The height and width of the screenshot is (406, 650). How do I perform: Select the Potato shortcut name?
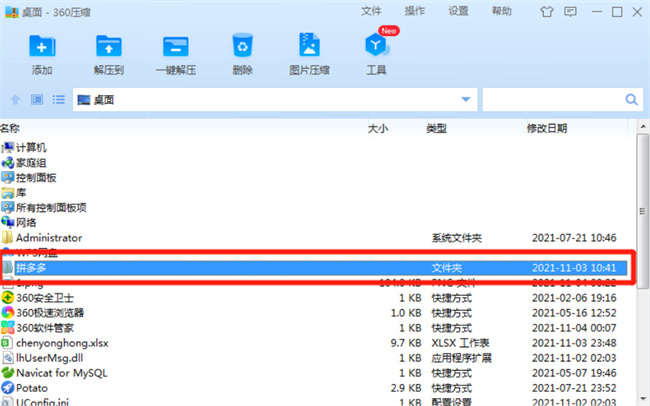tap(32, 388)
